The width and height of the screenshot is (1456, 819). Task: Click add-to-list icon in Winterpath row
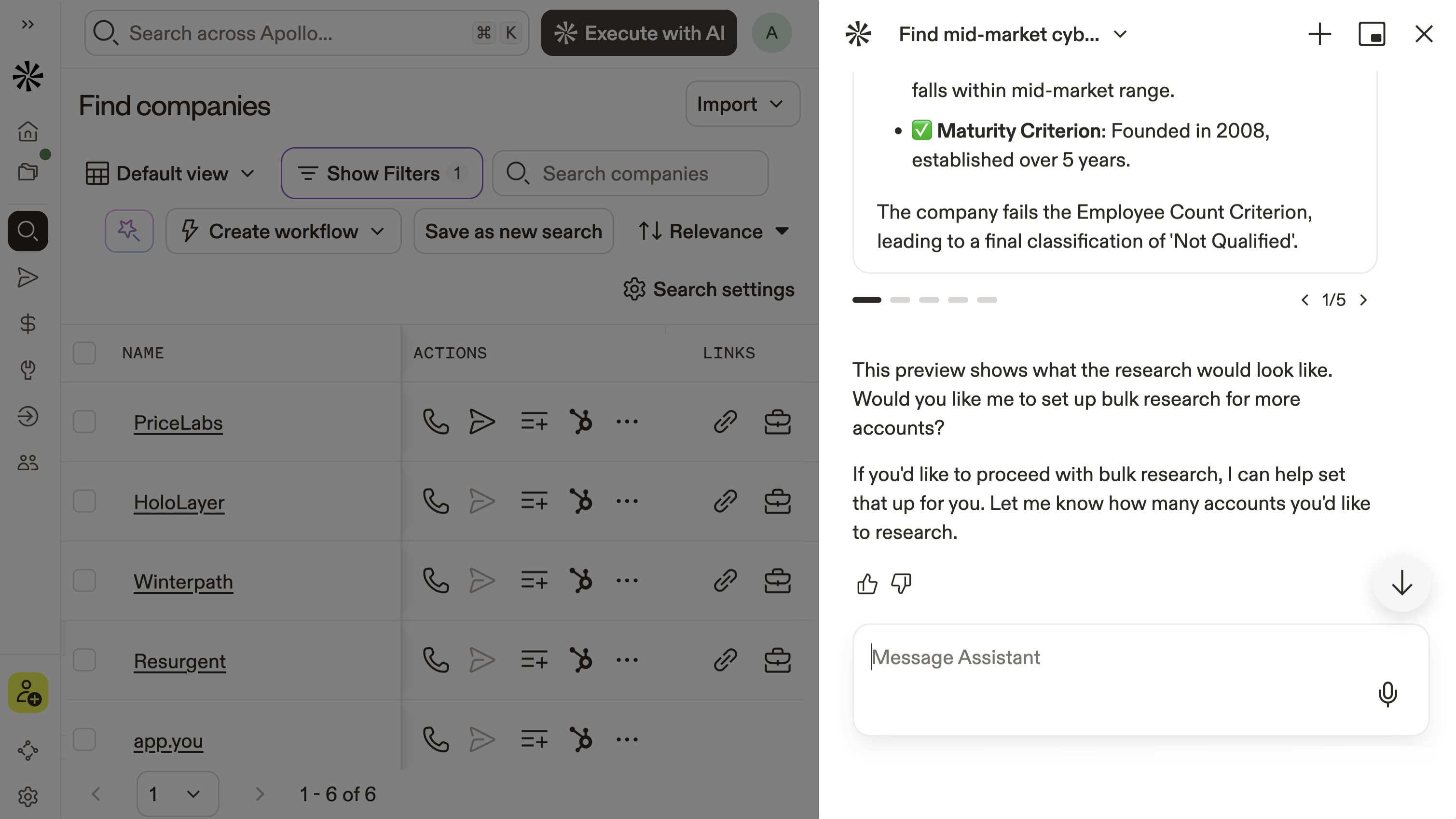(534, 580)
